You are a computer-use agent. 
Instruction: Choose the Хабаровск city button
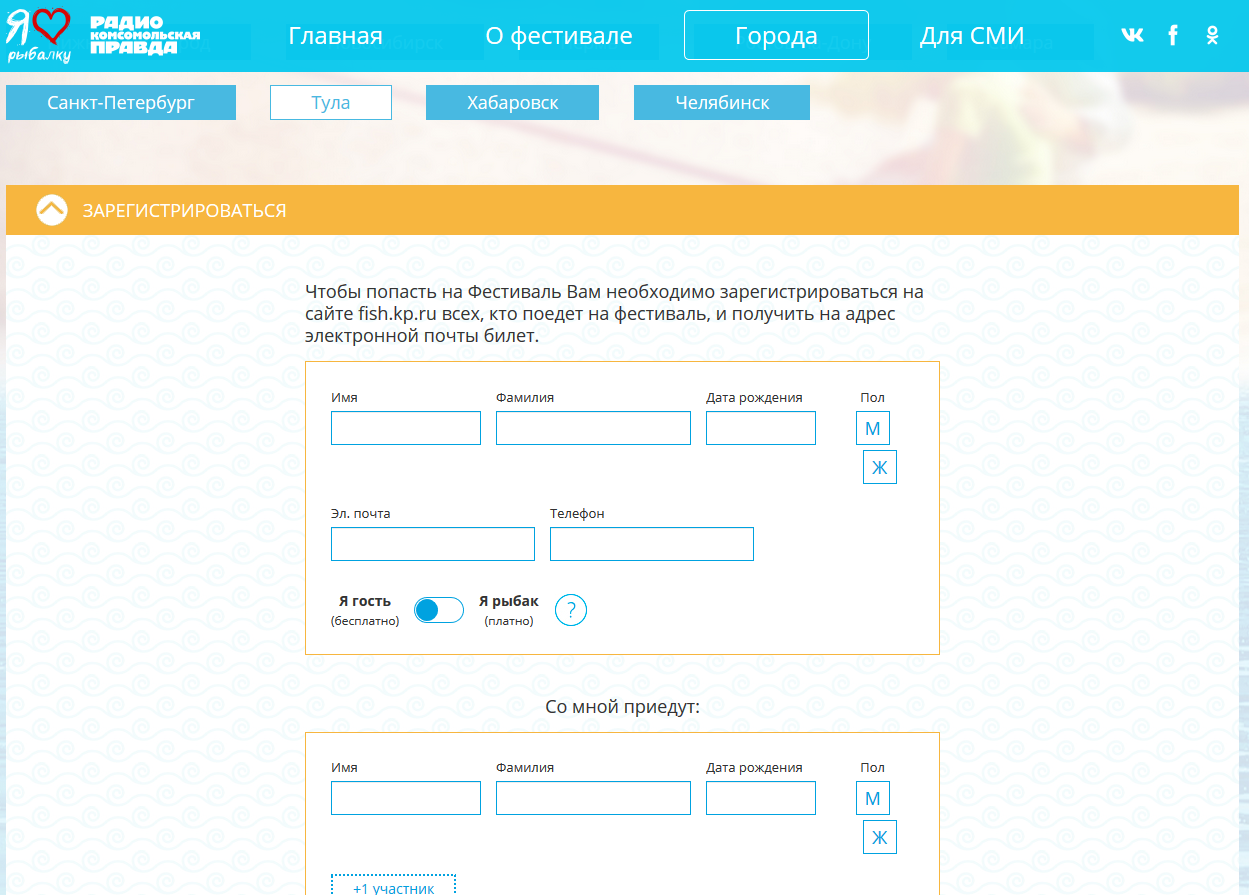coord(512,103)
